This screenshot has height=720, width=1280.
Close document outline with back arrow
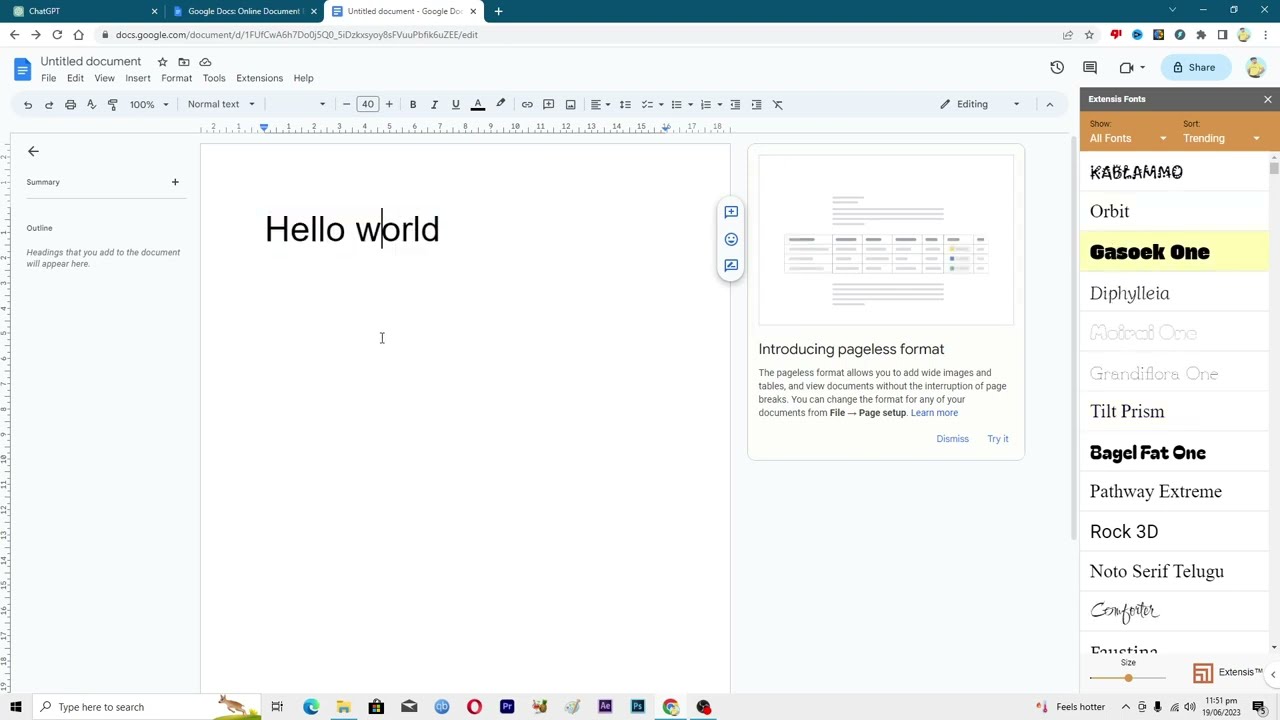point(33,151)
